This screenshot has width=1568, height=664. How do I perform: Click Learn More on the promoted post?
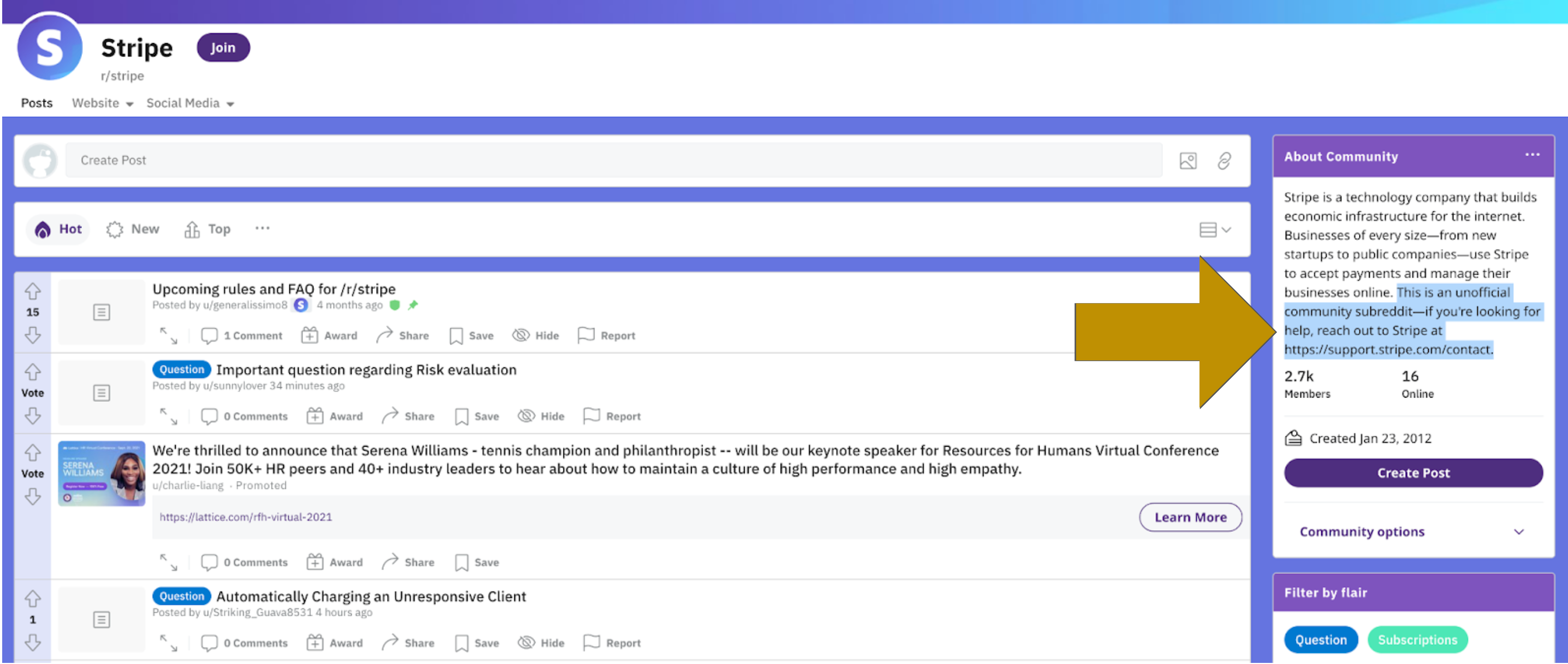(x=1190, y=517)
